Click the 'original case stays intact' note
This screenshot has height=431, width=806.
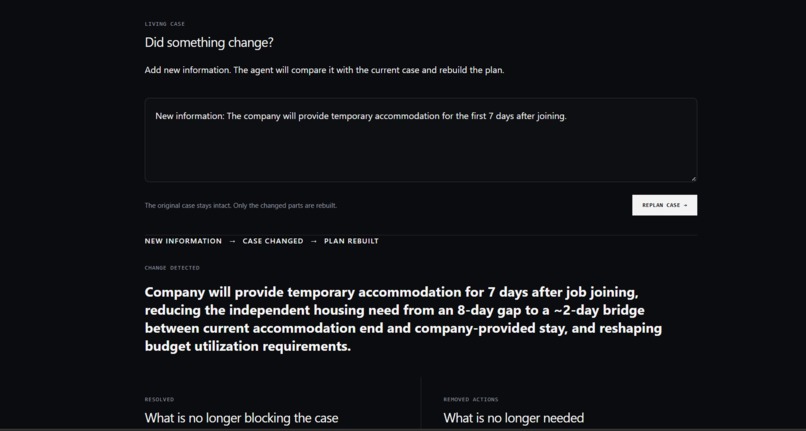[241, 205]
